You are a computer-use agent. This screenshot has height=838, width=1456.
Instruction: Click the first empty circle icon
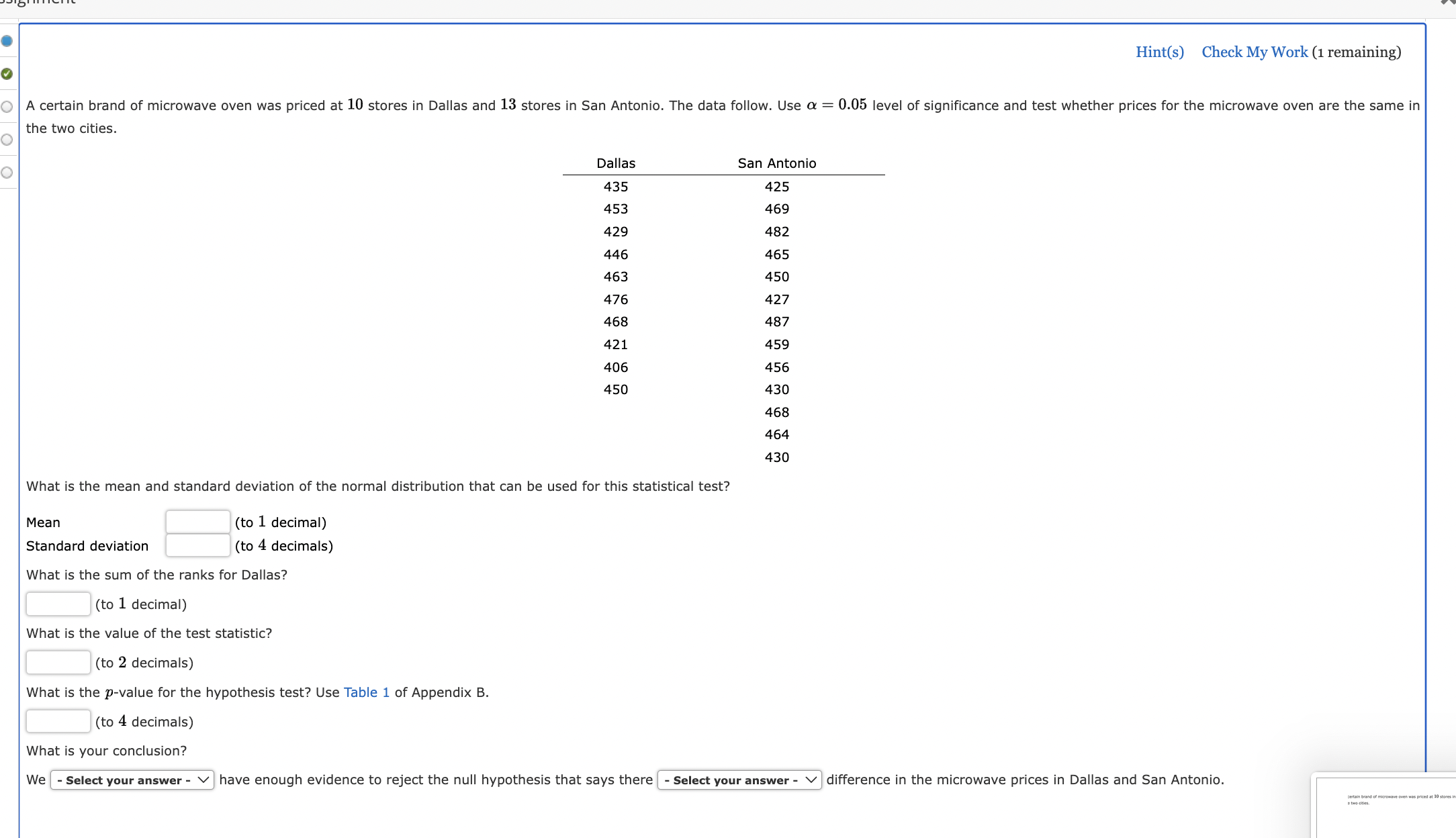(x=9, y=104)
